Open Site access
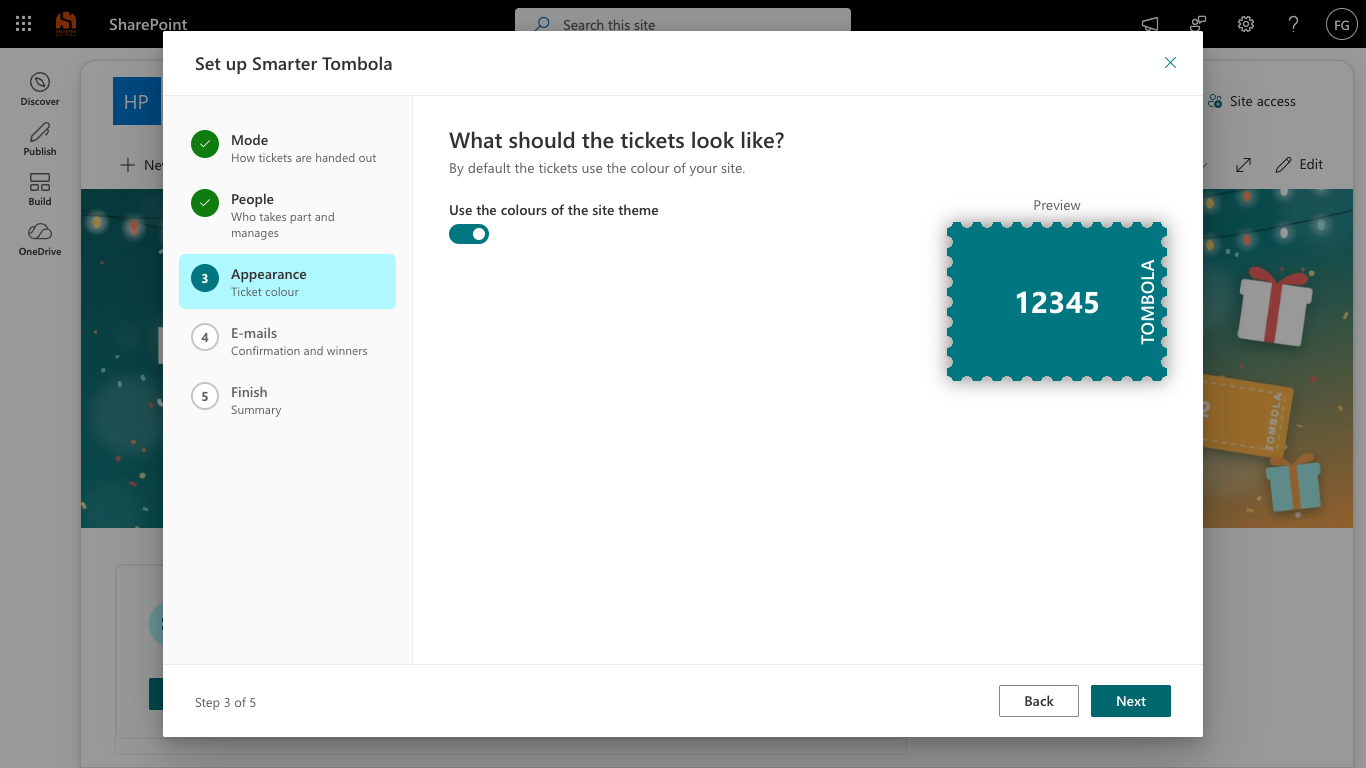 click(1252, 101)
